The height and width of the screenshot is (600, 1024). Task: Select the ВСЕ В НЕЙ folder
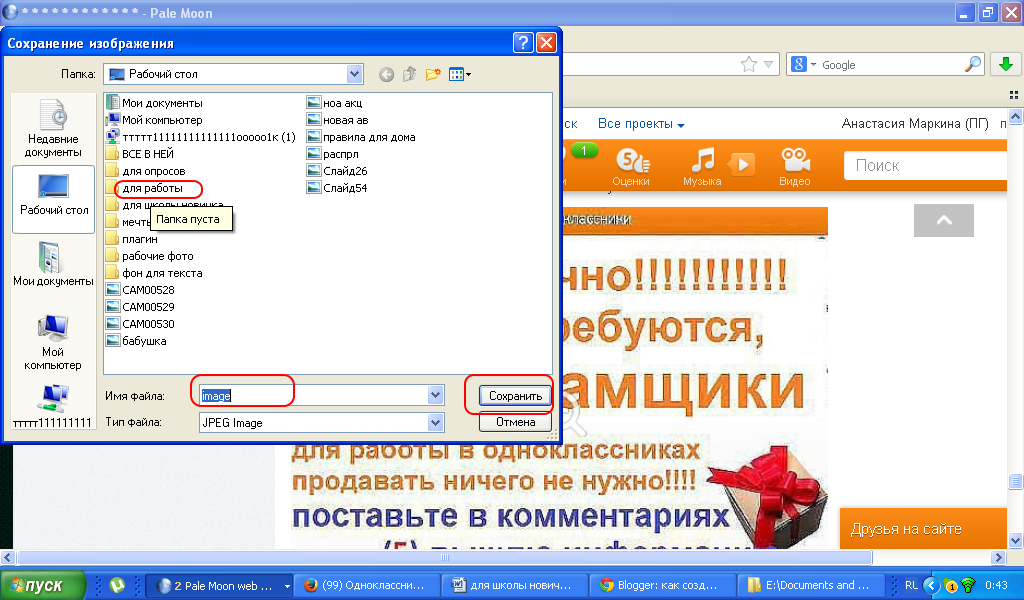(140, 153)
